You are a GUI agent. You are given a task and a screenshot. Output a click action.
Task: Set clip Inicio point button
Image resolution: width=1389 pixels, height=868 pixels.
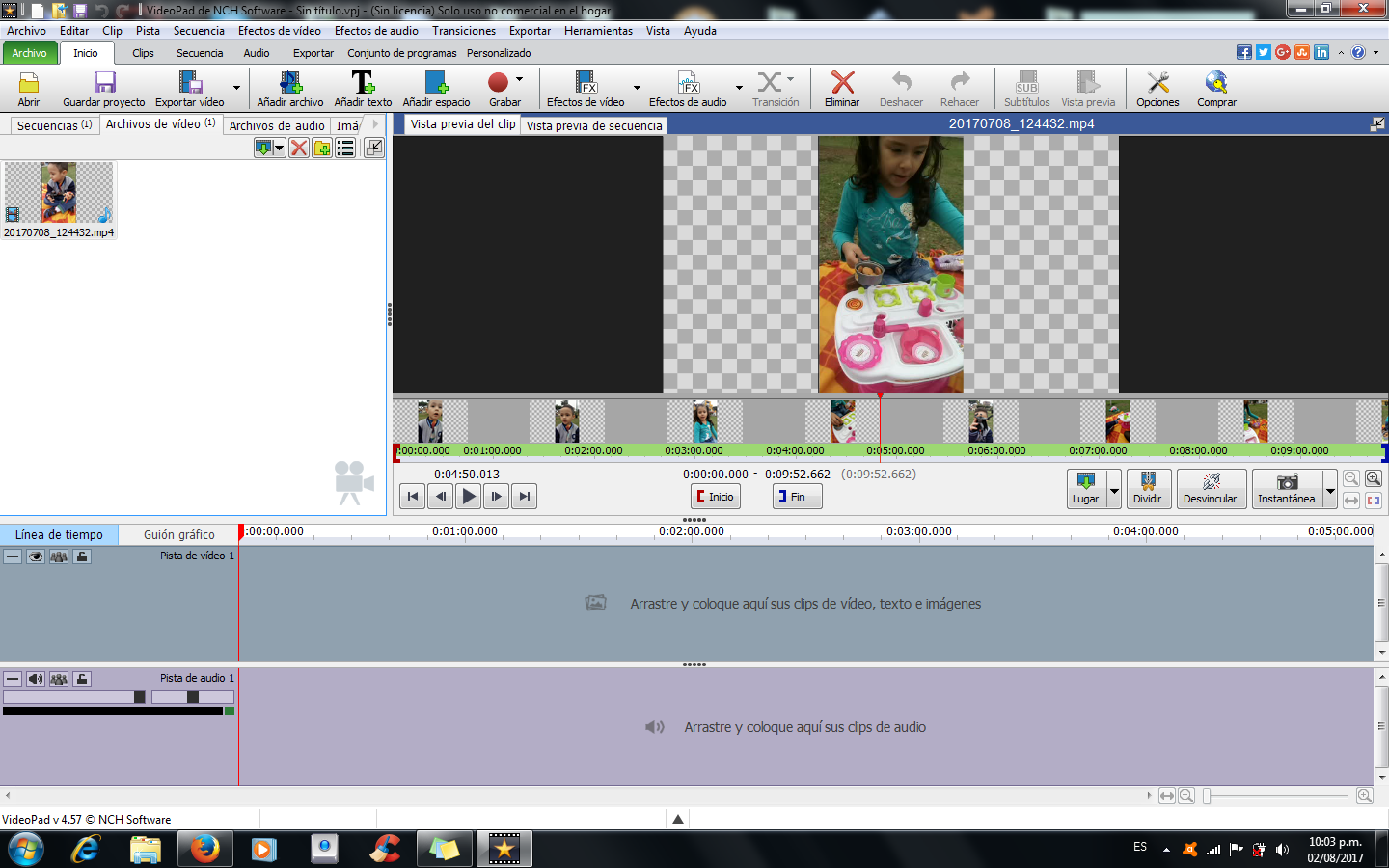click(716, 497)
